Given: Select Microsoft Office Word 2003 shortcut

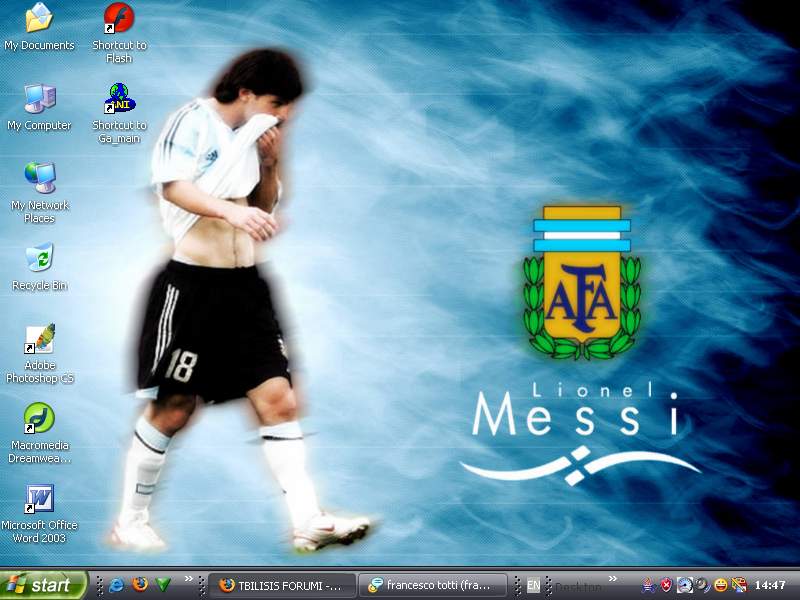Looking at the screenshot, I should pyautogui.click(x=39, y=513).
